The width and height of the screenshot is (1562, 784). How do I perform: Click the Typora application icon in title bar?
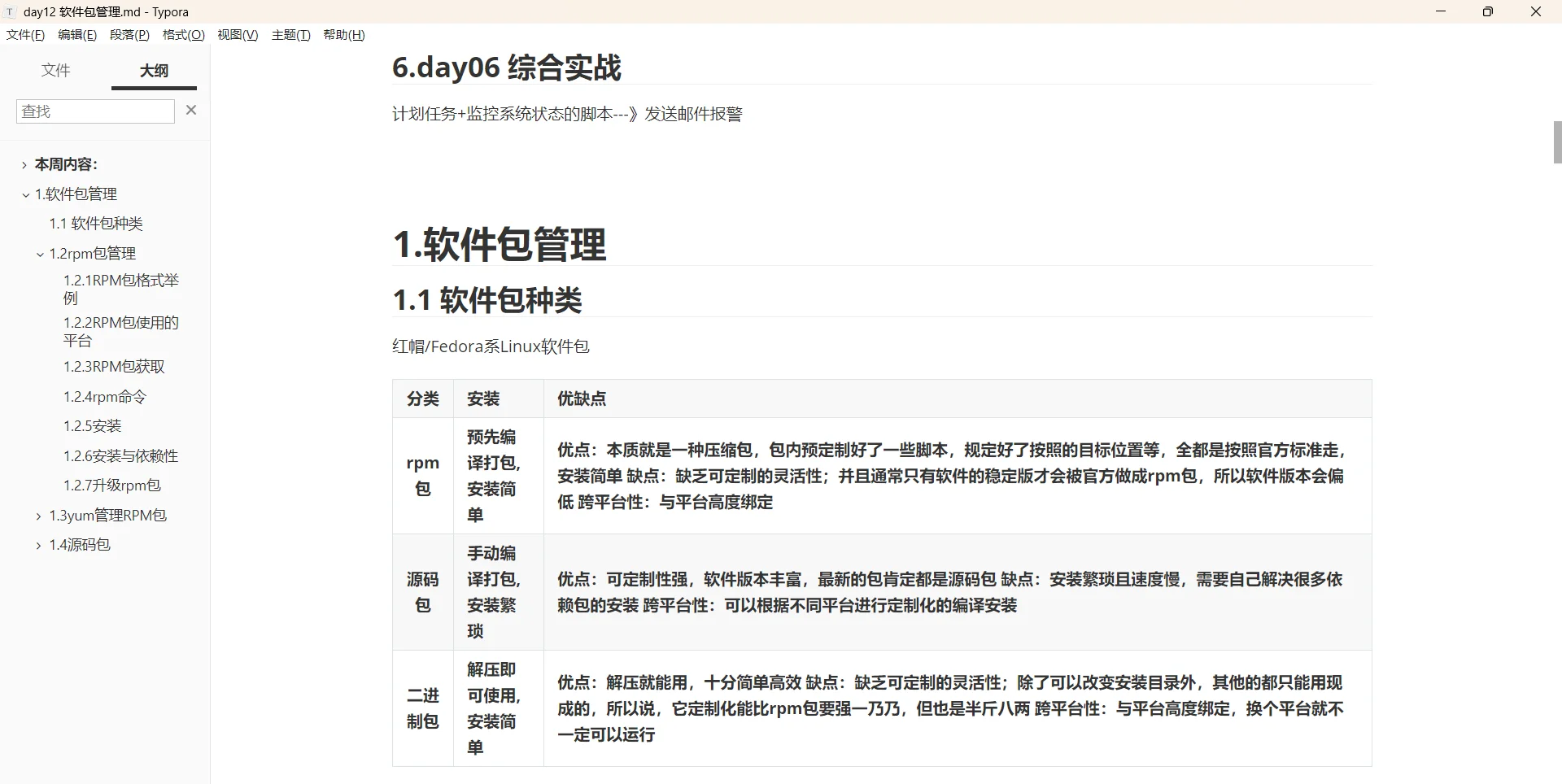pos(10,11)
